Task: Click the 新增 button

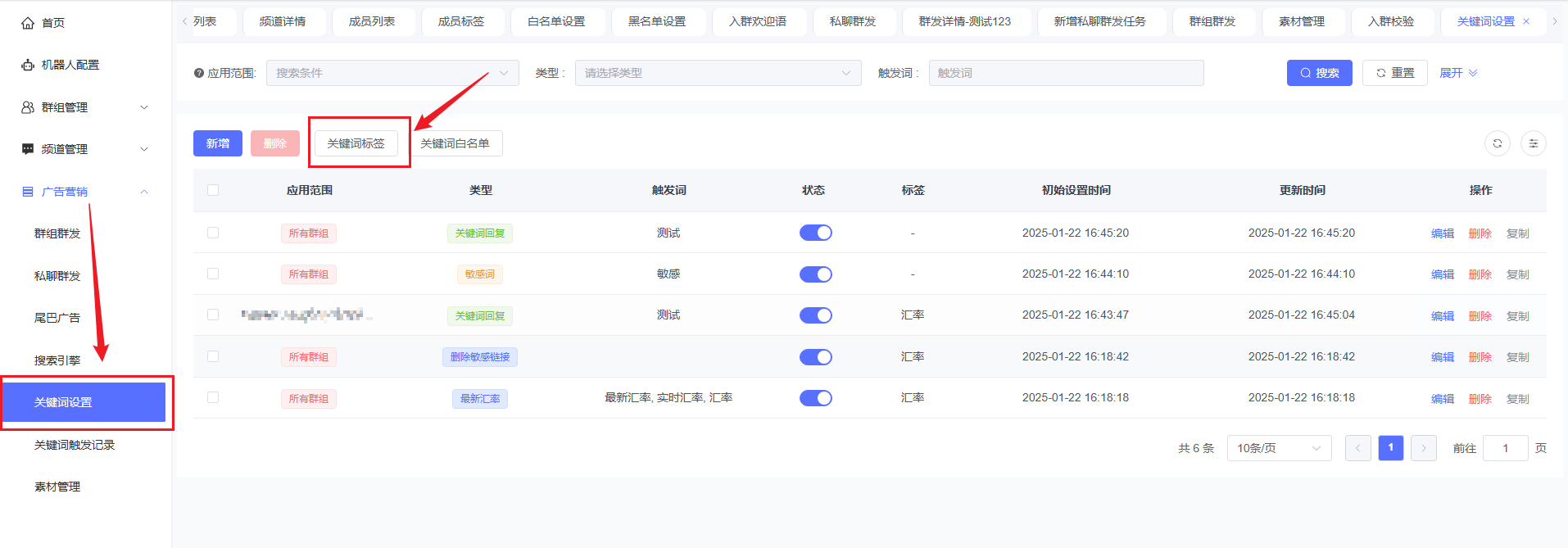Action: [217, 143]
